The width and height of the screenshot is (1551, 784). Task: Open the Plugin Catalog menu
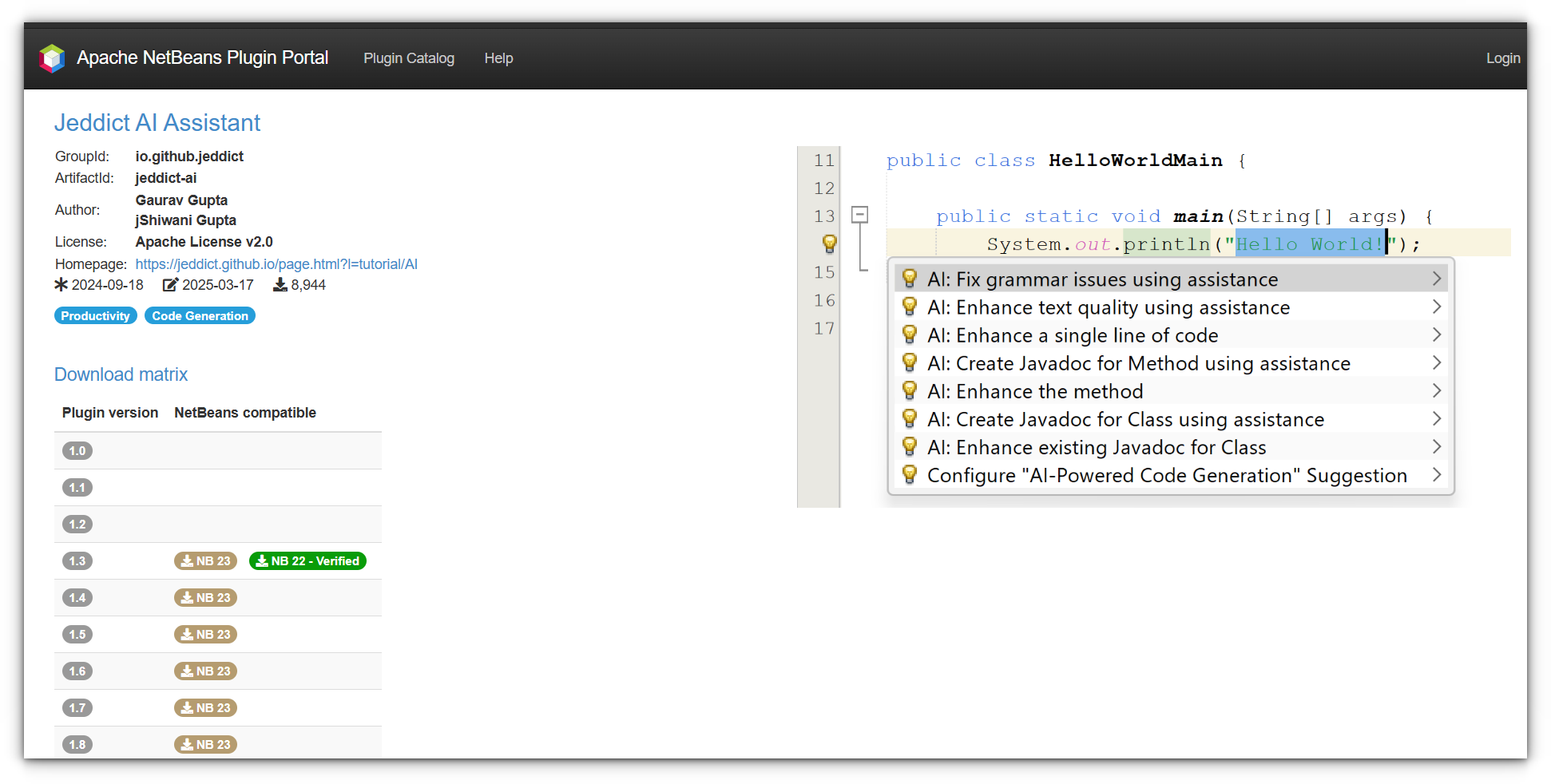408,58
